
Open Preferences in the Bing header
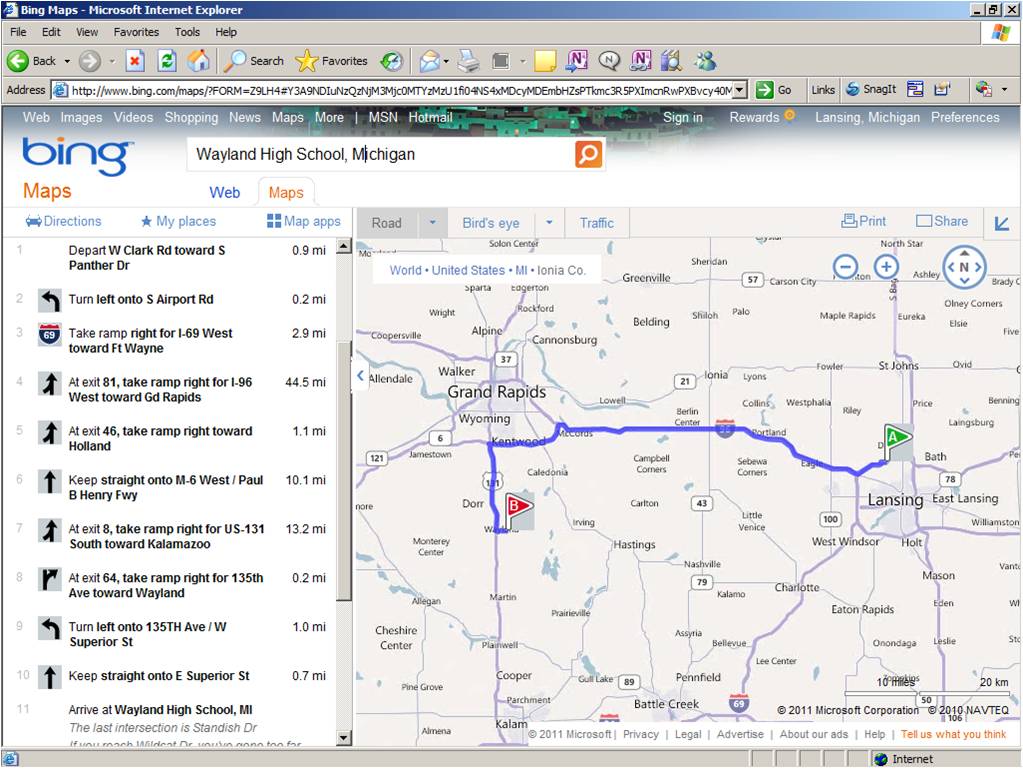point(965,117)
